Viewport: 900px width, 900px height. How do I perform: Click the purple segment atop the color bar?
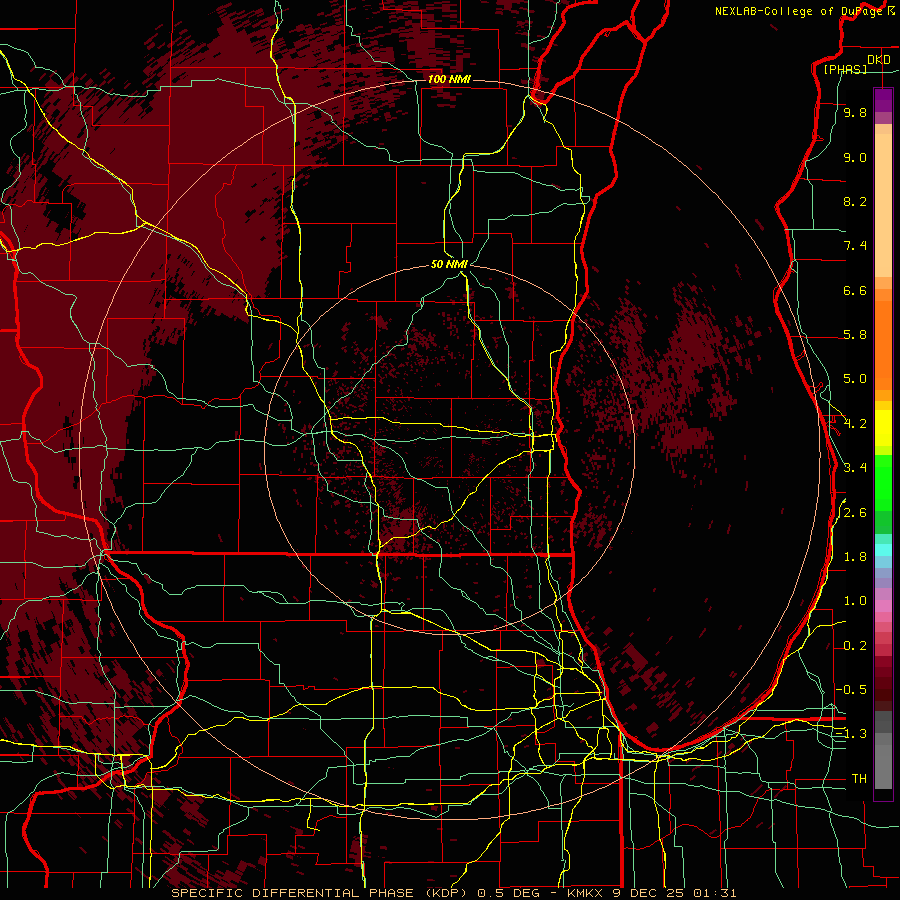point(883,100)
